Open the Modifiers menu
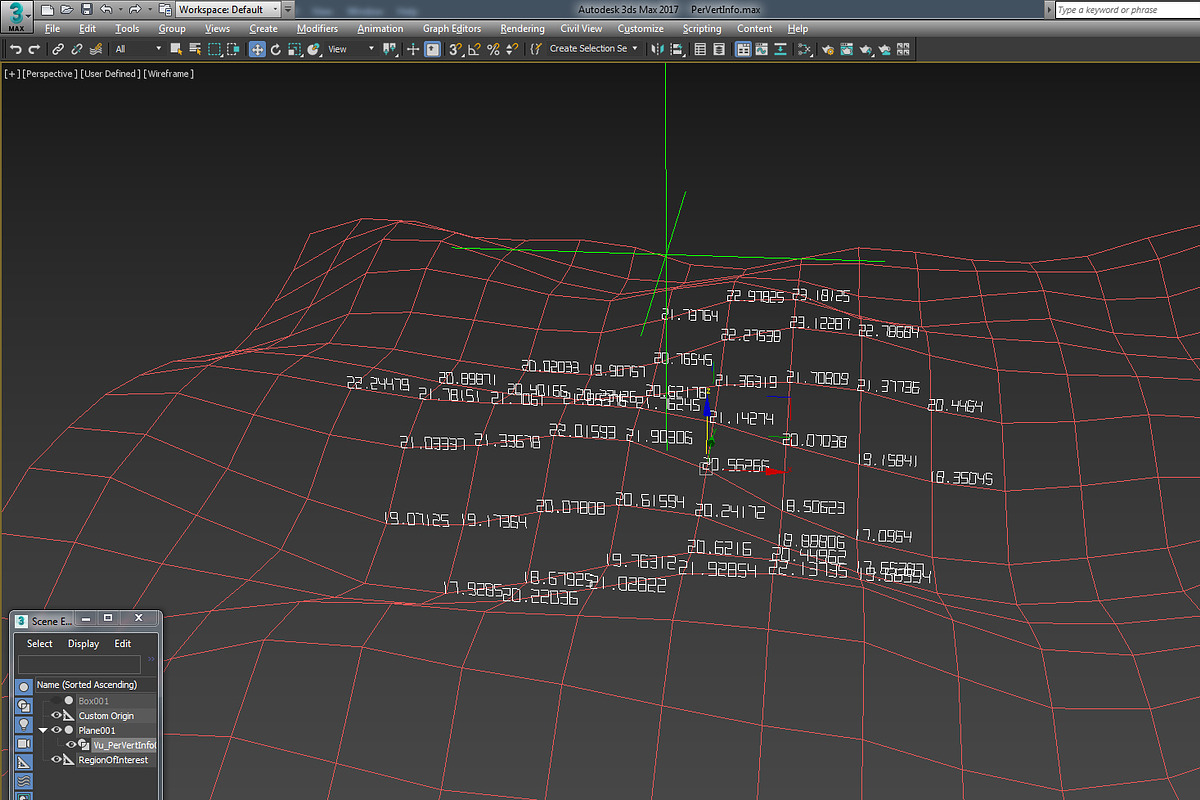The image size is (1200, 800). tap(317, 29)
